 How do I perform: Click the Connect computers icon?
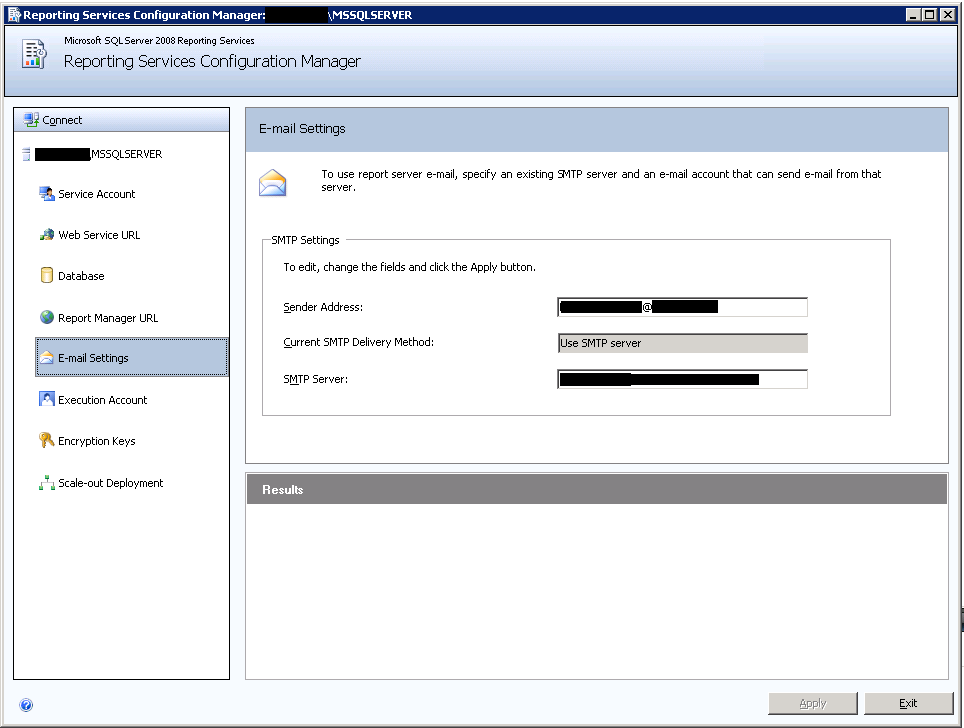click(31, 120)
